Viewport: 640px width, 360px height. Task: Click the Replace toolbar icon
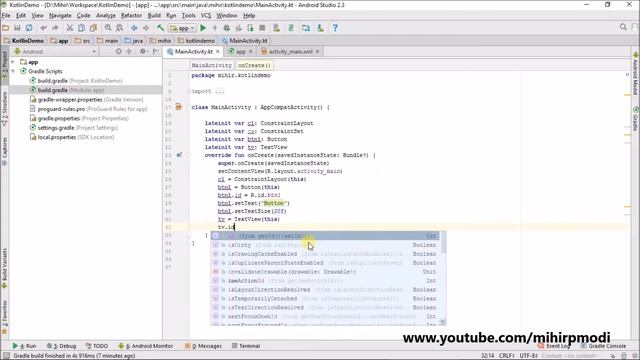(120, 28)
